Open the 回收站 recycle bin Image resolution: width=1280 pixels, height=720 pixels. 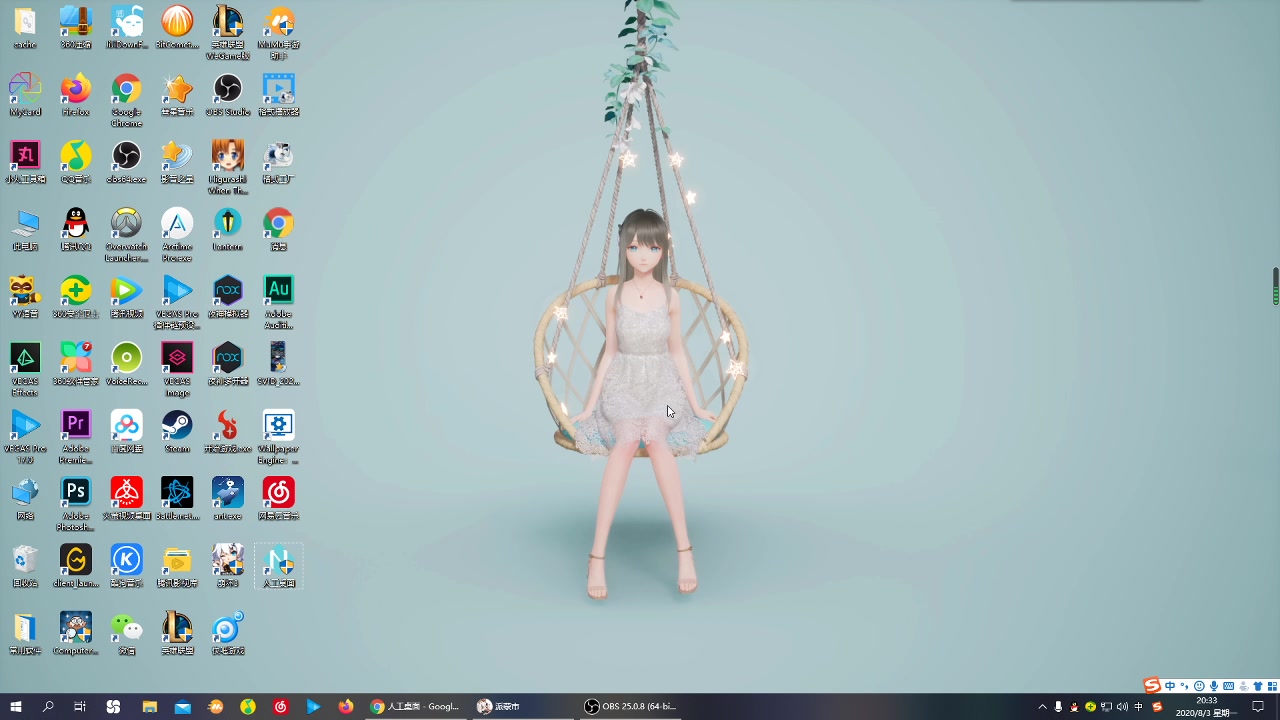tap(25, 565)
